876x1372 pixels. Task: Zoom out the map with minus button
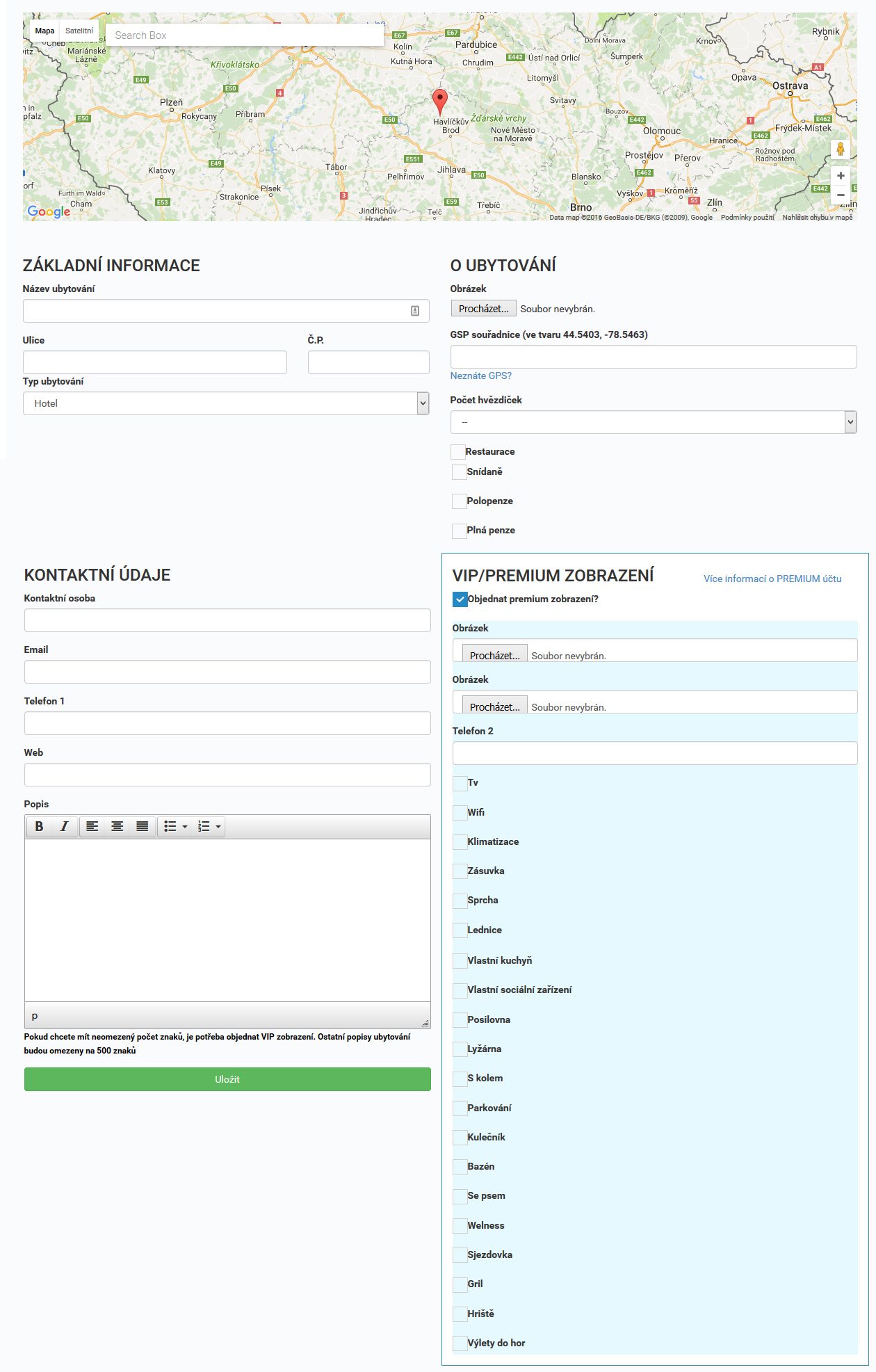pos(841,195)
